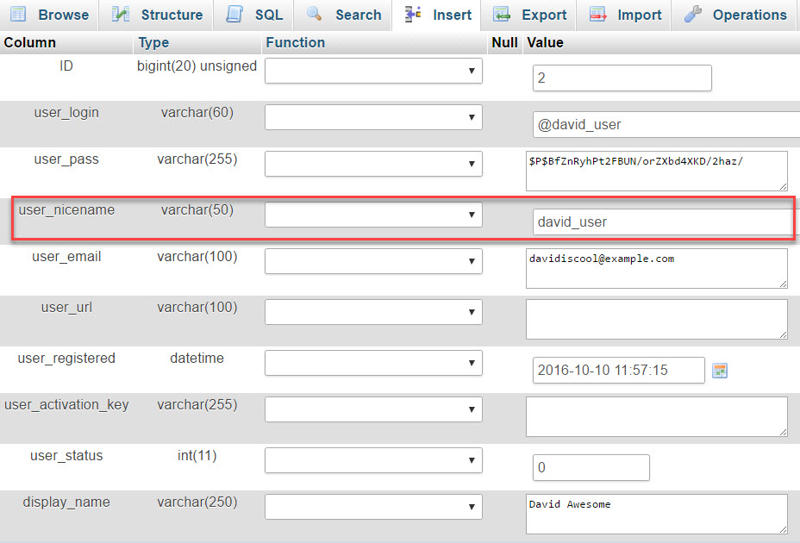Click the Value column header
The width and height of the screenshot is (800, 543).
(x=545, y=43)
